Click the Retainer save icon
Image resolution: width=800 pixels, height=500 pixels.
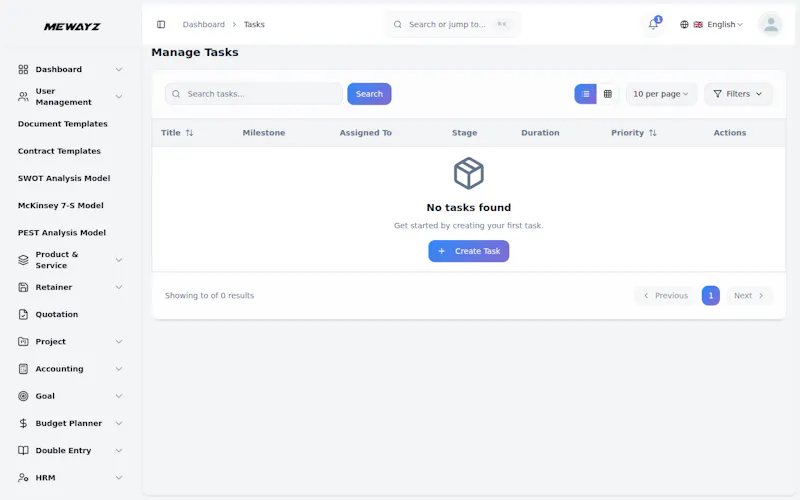click(23, 287)
